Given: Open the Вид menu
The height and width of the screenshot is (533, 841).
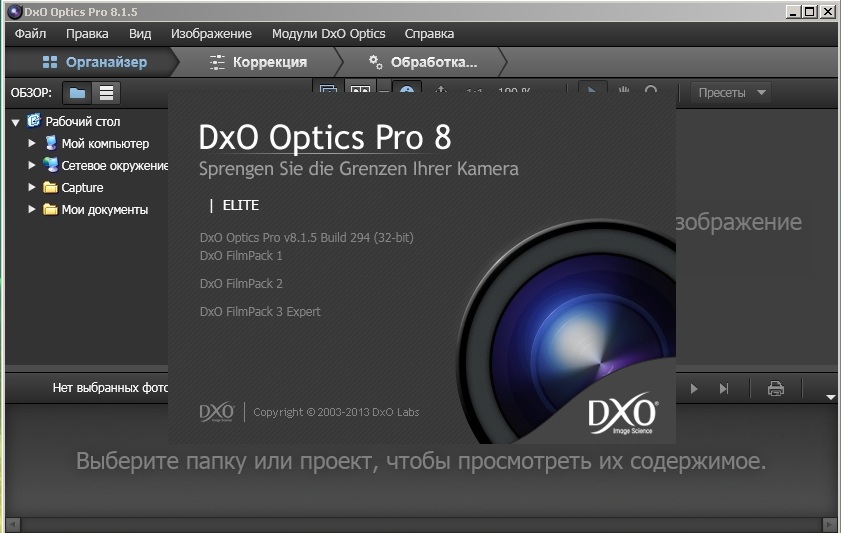Looking at the screenshot, I should pyautogui.click(x=139, y=34).
